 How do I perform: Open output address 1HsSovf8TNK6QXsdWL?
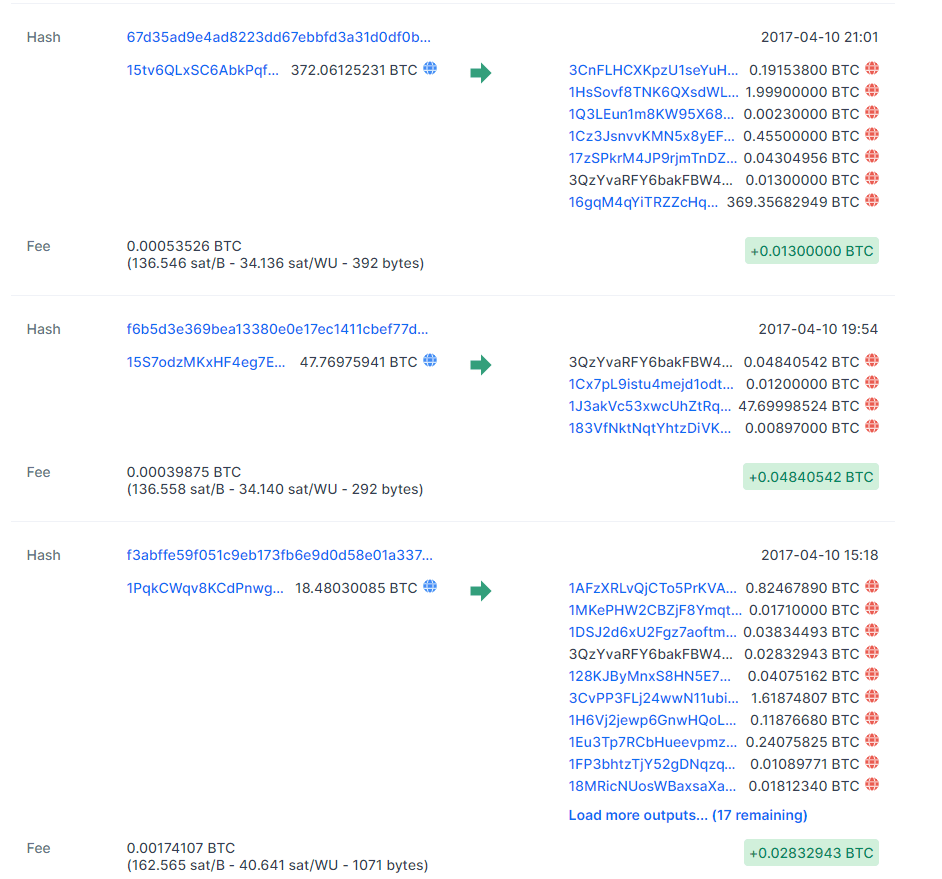pyautogui.click(x=653, y=92)
